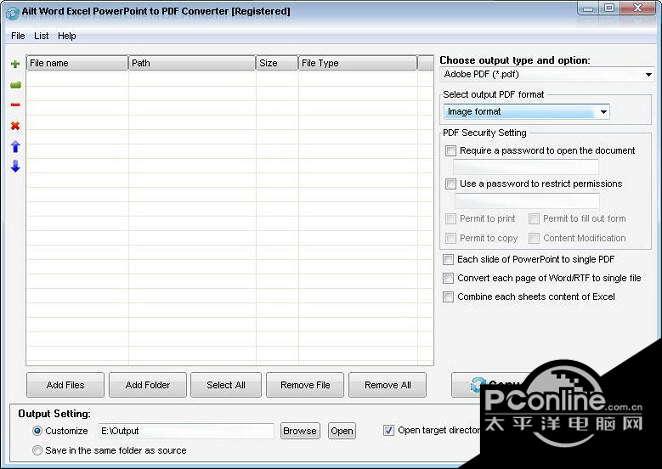
Task: Open the List menu
Action: (x=41, y=36)
